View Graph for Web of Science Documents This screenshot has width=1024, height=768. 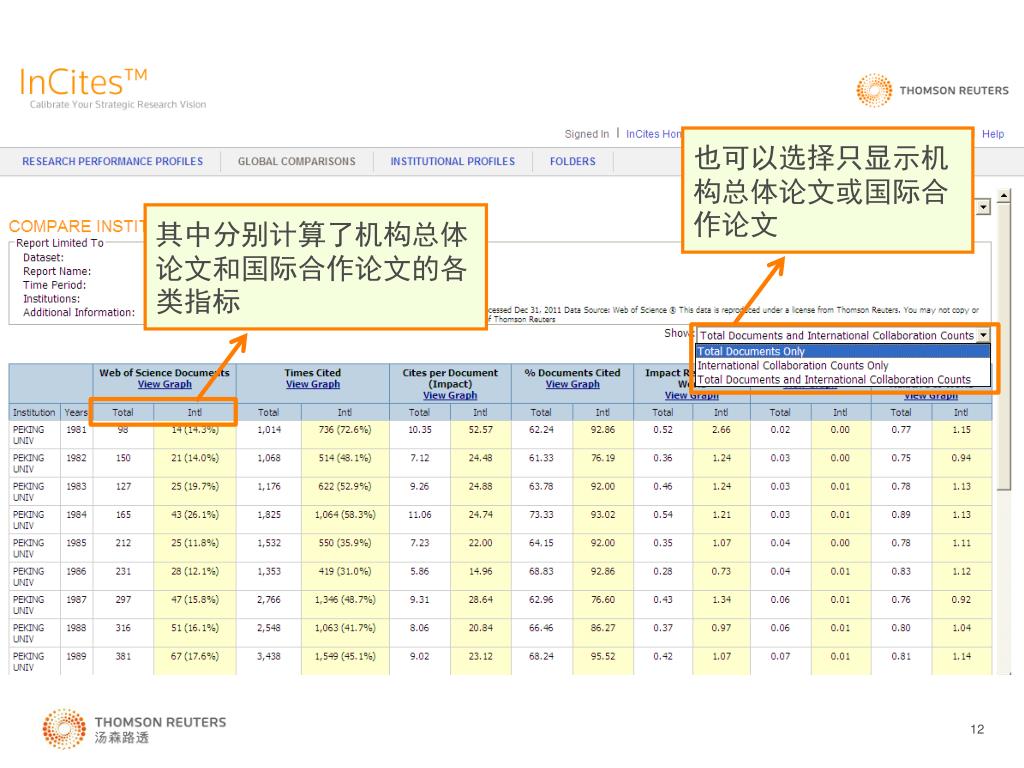(165, 385)
